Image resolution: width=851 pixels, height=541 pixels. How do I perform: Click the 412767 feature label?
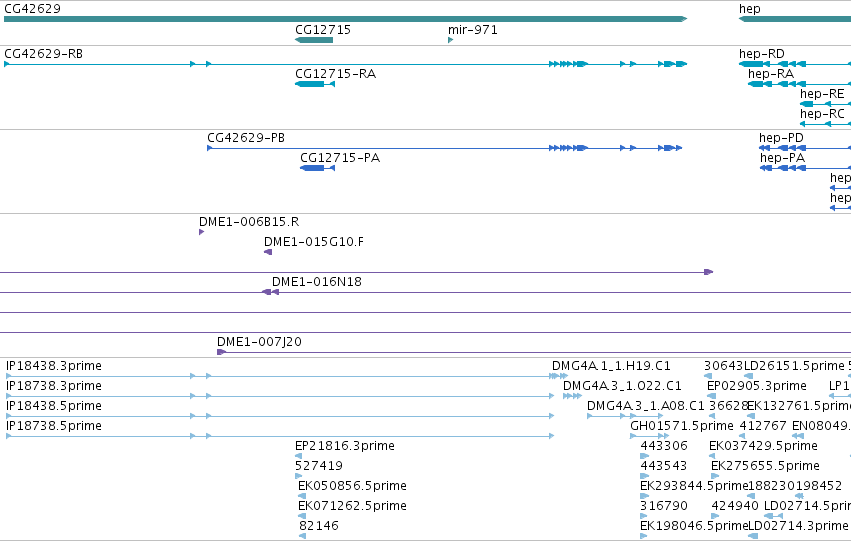coord(763,426)
